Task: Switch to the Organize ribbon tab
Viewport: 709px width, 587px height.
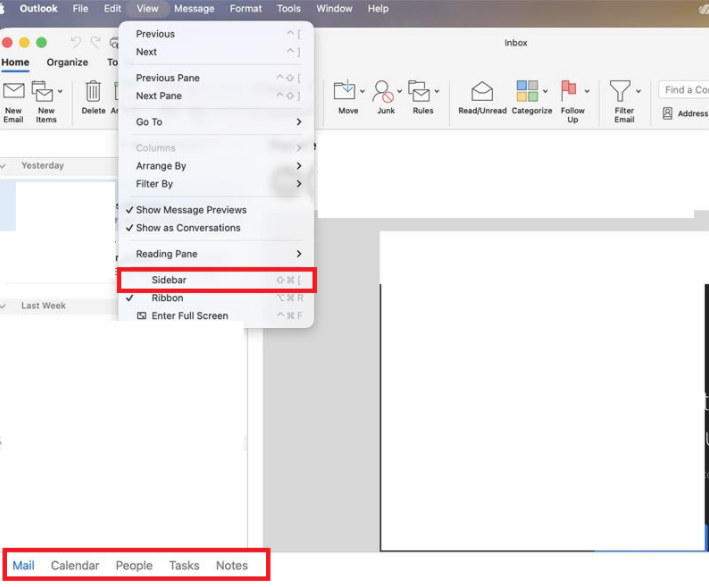Action: coord(67,62)
